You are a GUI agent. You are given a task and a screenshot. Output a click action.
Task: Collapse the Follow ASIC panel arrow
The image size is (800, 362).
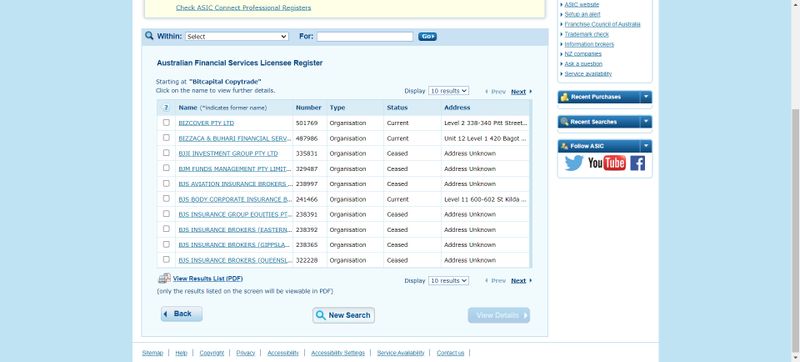[x=646, y=146]
